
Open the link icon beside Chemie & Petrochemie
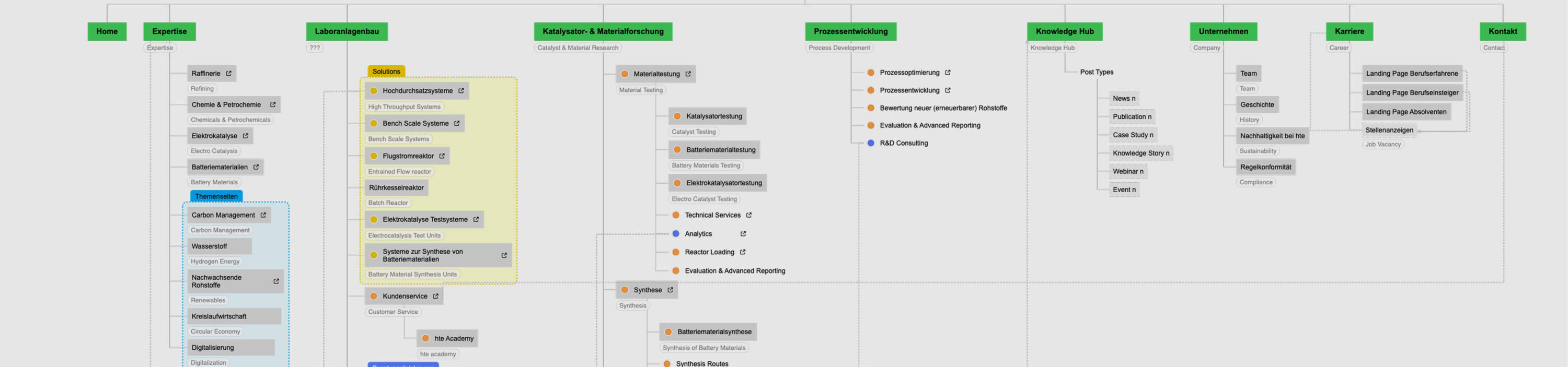[x=273, y=104]
